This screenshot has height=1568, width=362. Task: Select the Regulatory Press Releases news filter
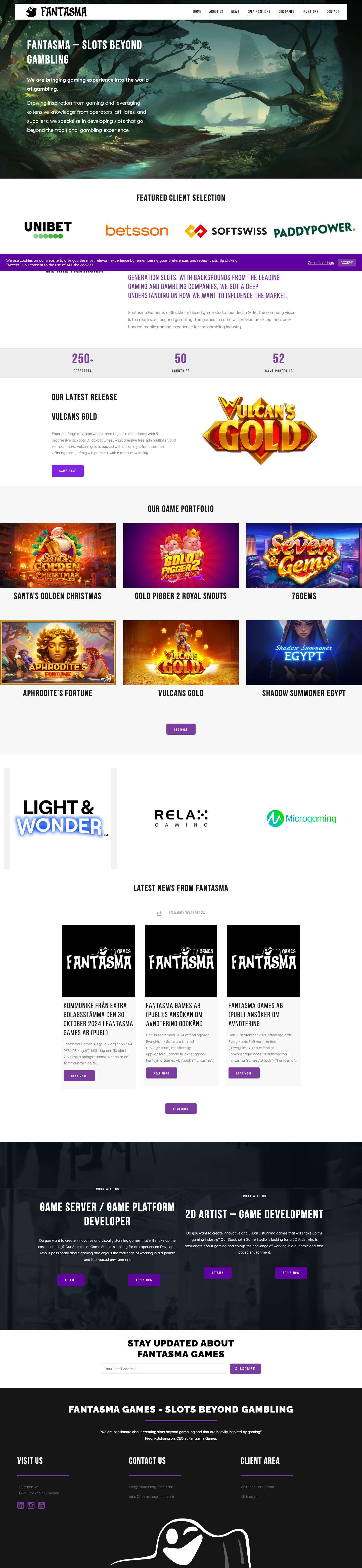[x=187, y=912]
